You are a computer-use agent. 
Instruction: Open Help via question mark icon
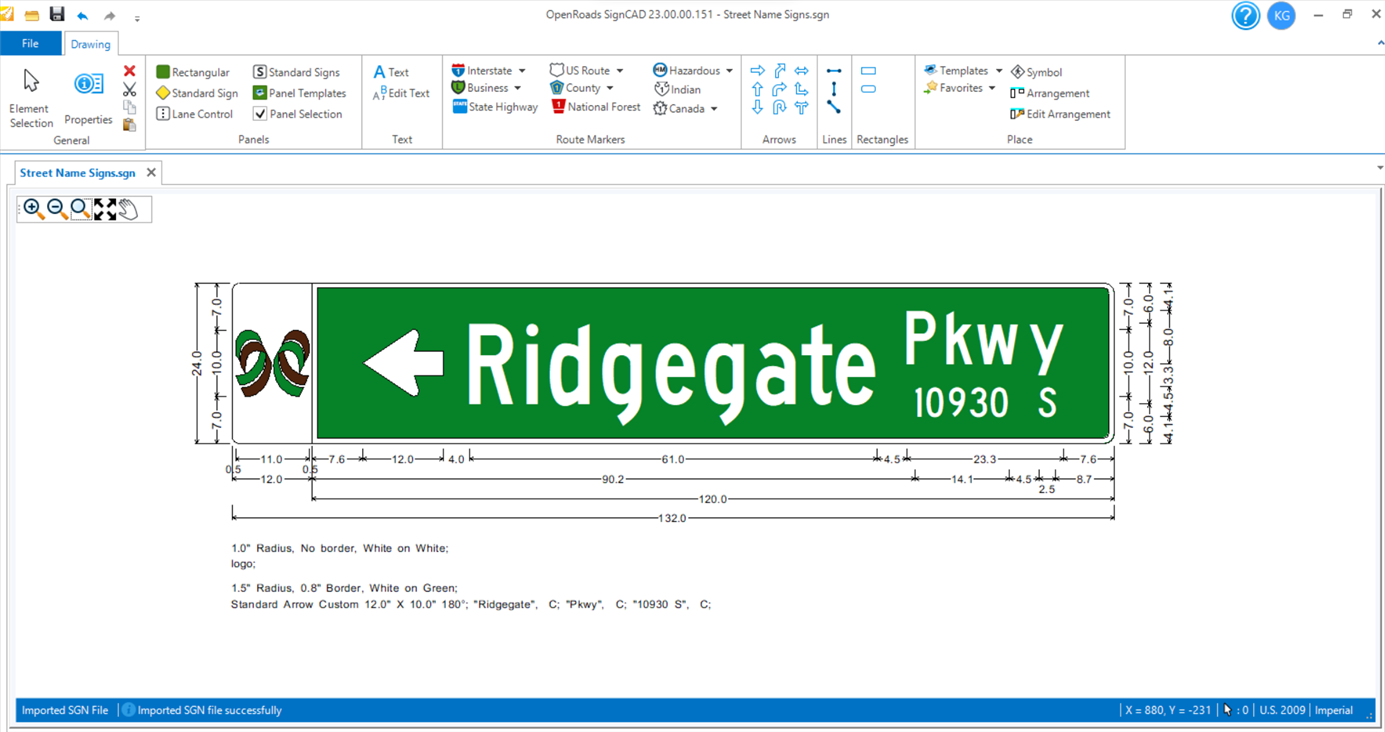(x=1245, y=16)
